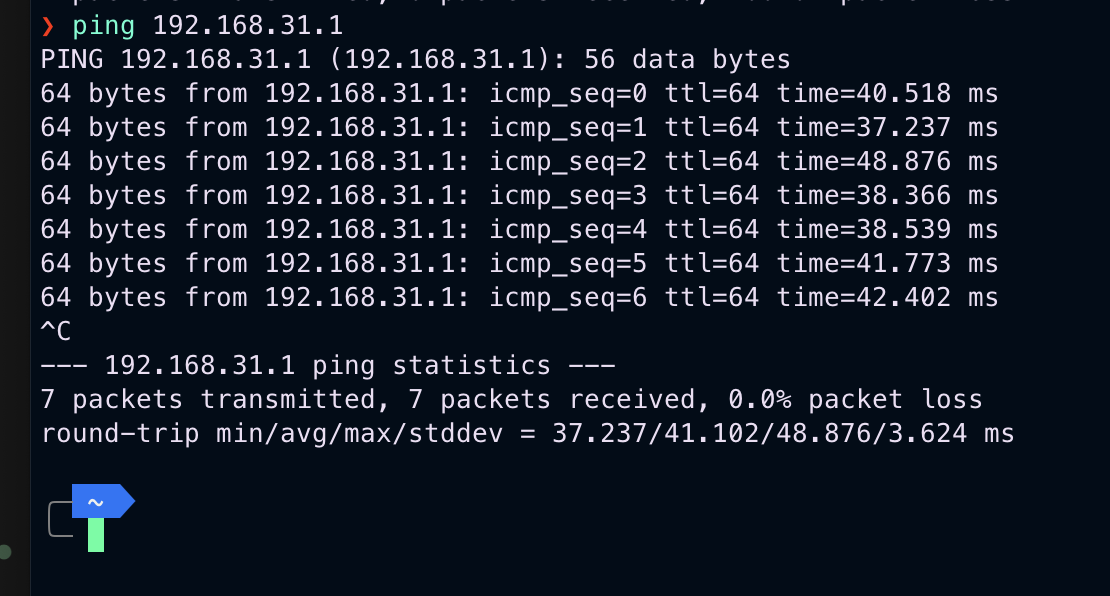Image resolution: width=1110 pixels, height=596 pixels.
Task: Click the PING header line showing 56 data bytes
Action: pyautogui.click(x=415, y=59)
